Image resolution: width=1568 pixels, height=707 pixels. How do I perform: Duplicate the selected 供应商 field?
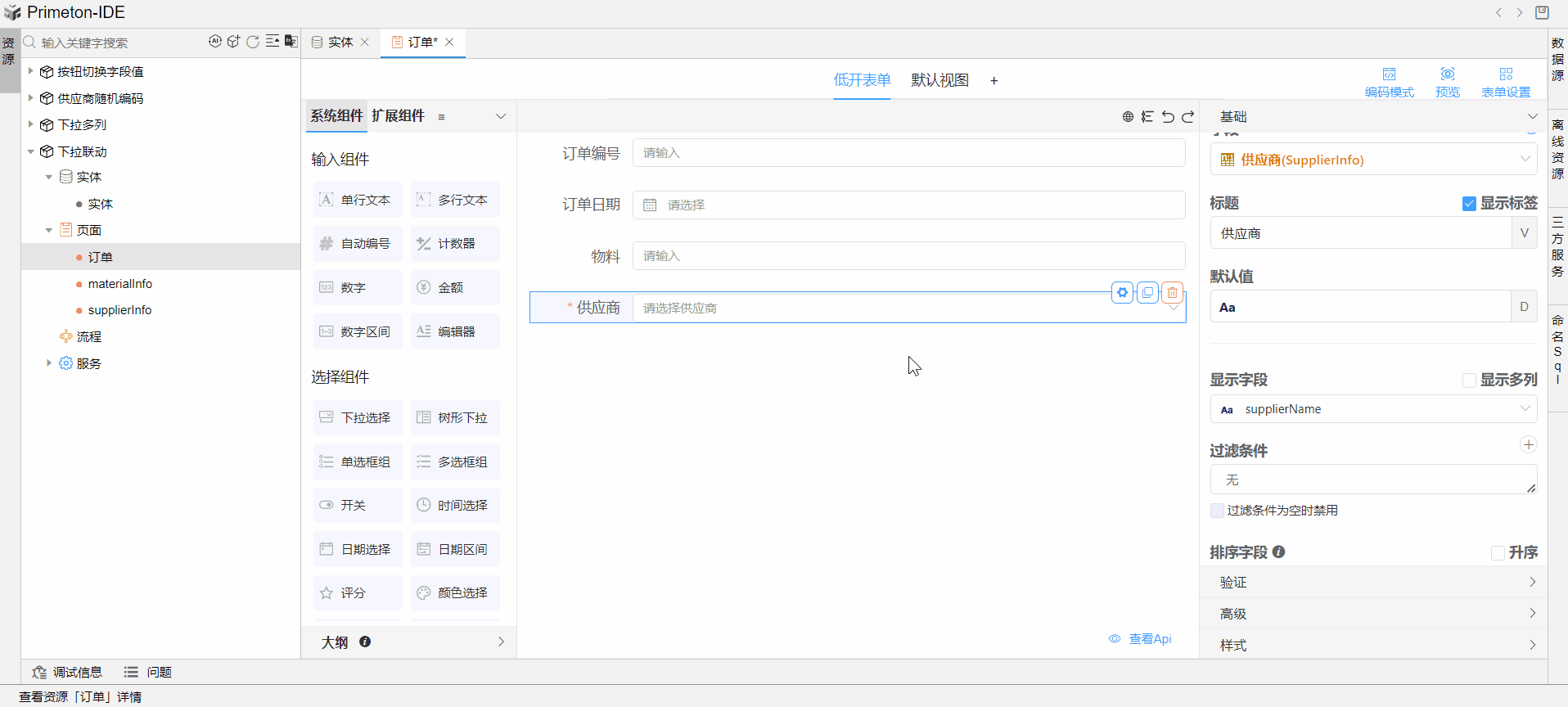click(1147, 292)
